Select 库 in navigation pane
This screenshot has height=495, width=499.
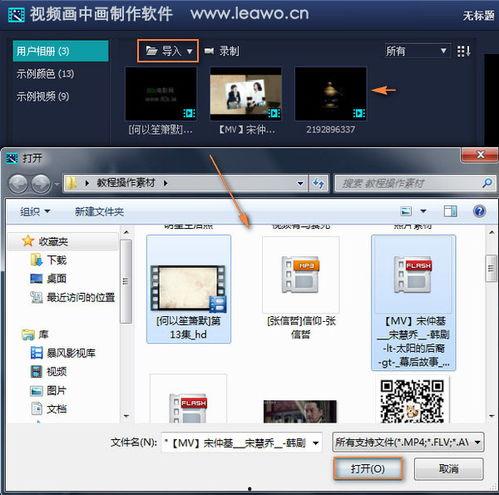pos(43,334)
